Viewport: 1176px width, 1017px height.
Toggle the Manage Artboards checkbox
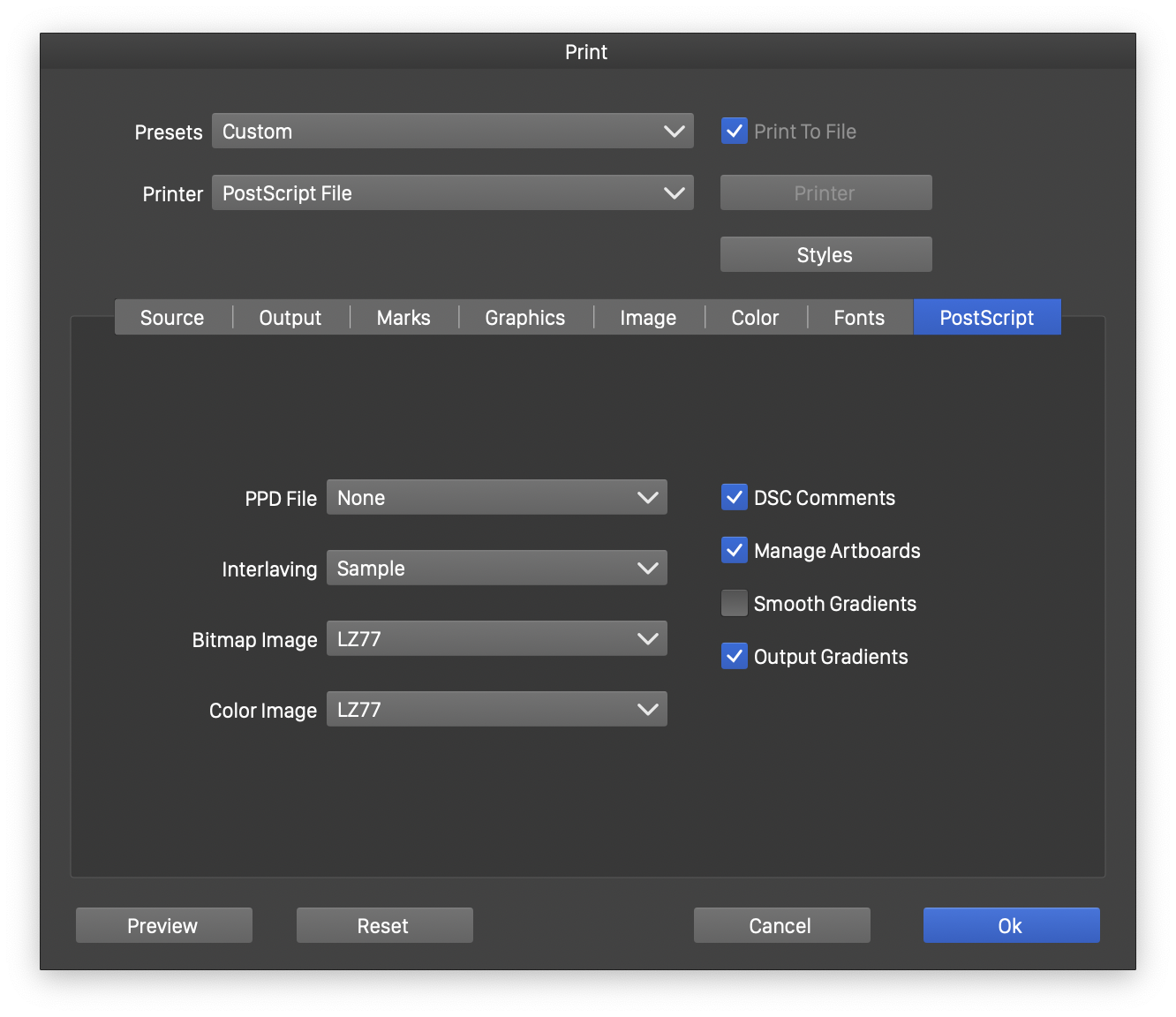tap(735, 551)
